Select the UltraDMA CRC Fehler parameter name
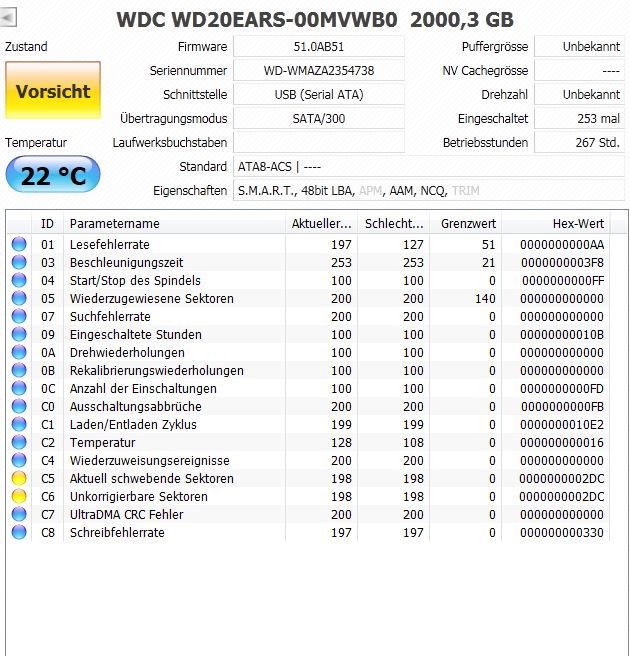Image resolution: width=630 pixels, height=656 pixels. pos(126,514)
